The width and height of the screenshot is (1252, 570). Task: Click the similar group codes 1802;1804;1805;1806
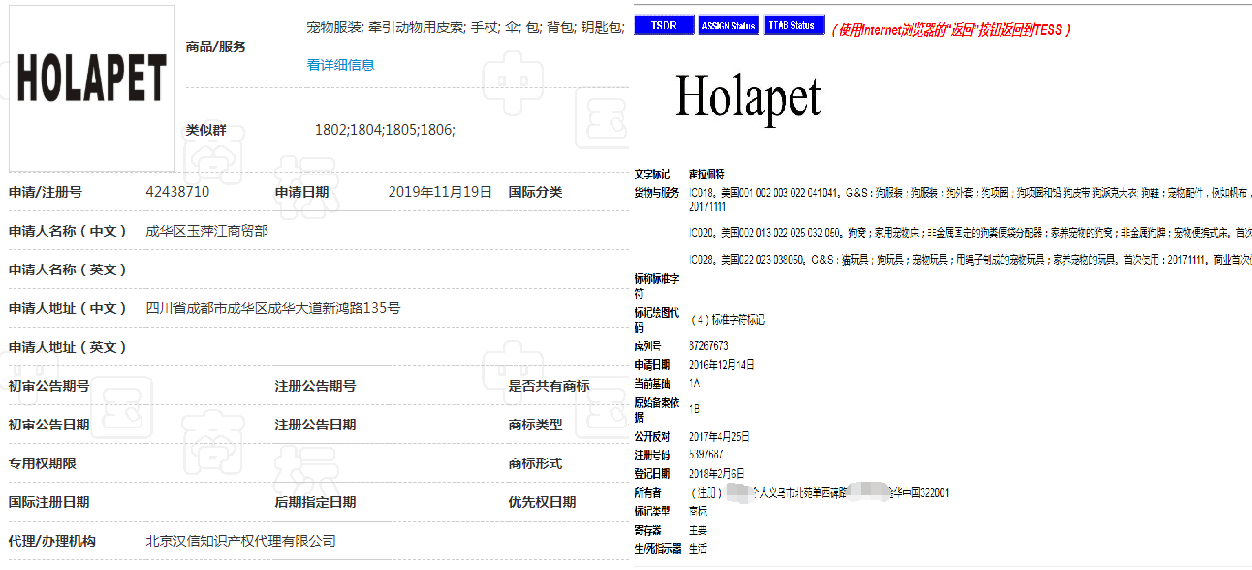point(385,130)
